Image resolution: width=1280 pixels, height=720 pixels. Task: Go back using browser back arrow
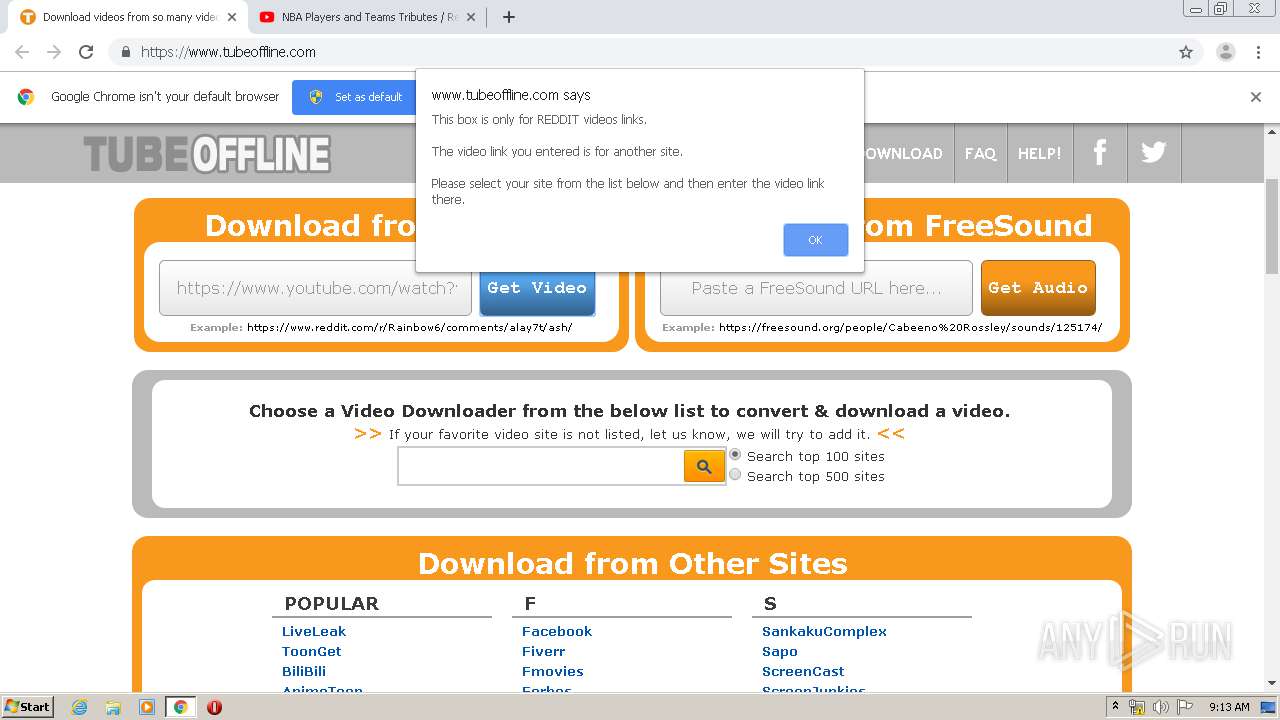[22, 52]
